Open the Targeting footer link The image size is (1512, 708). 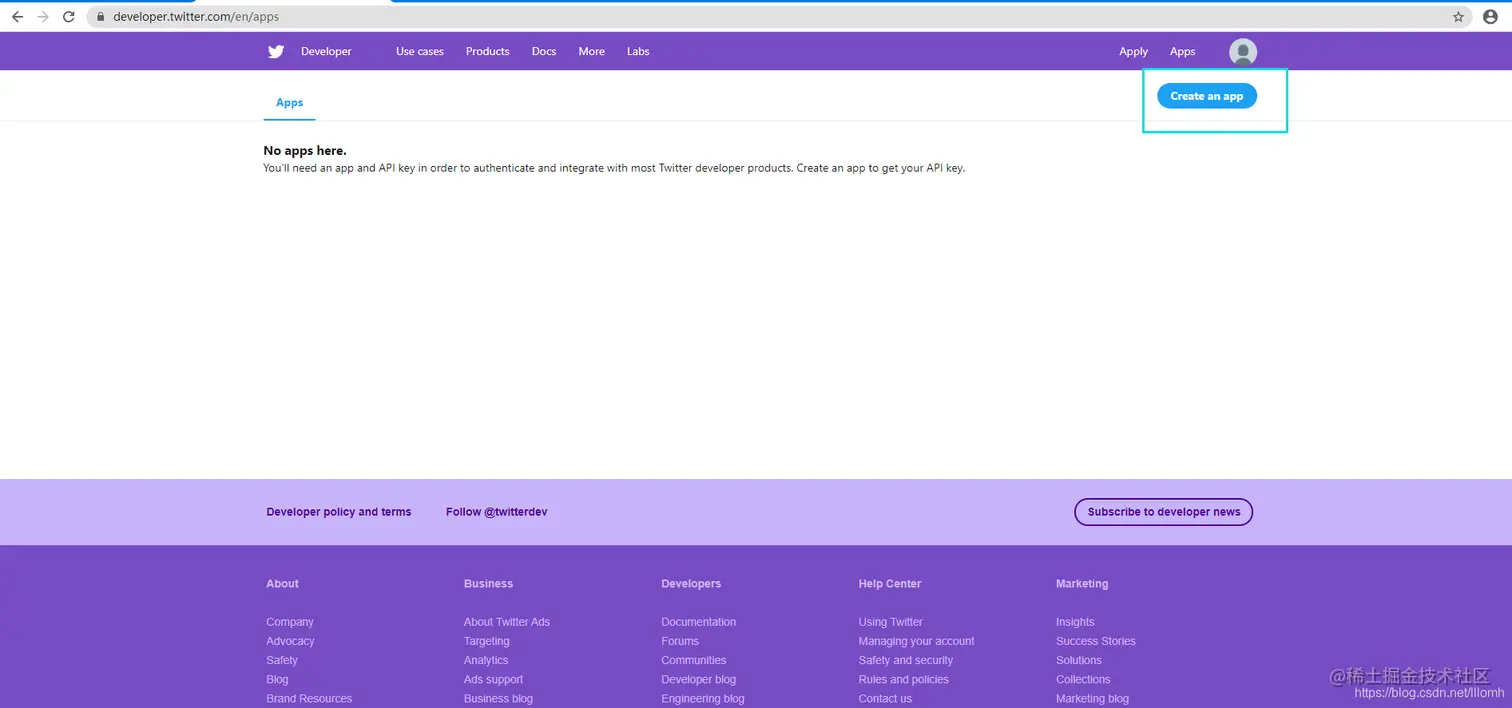coord(487,641)
